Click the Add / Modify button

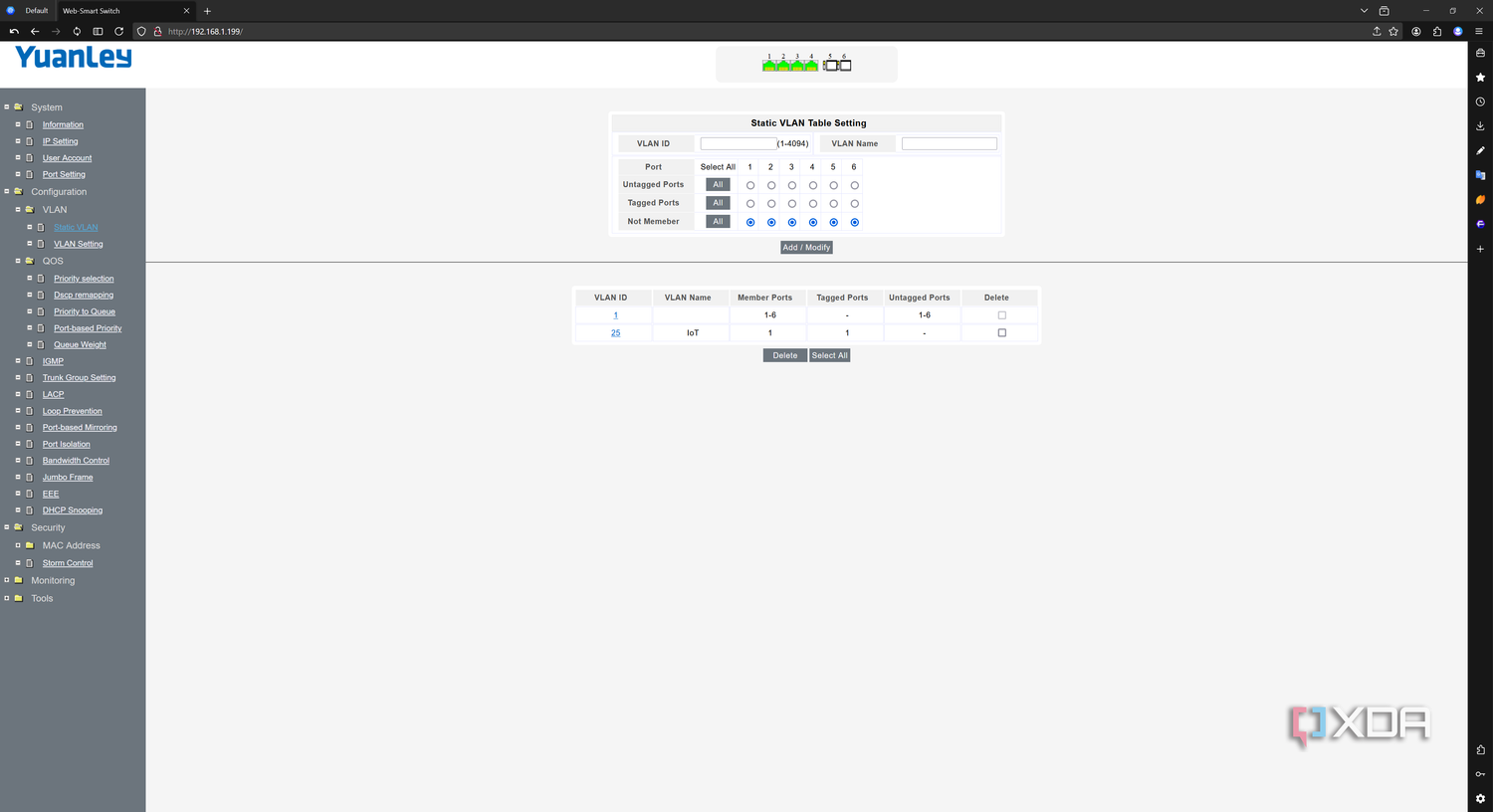click(x=806, y=247)
